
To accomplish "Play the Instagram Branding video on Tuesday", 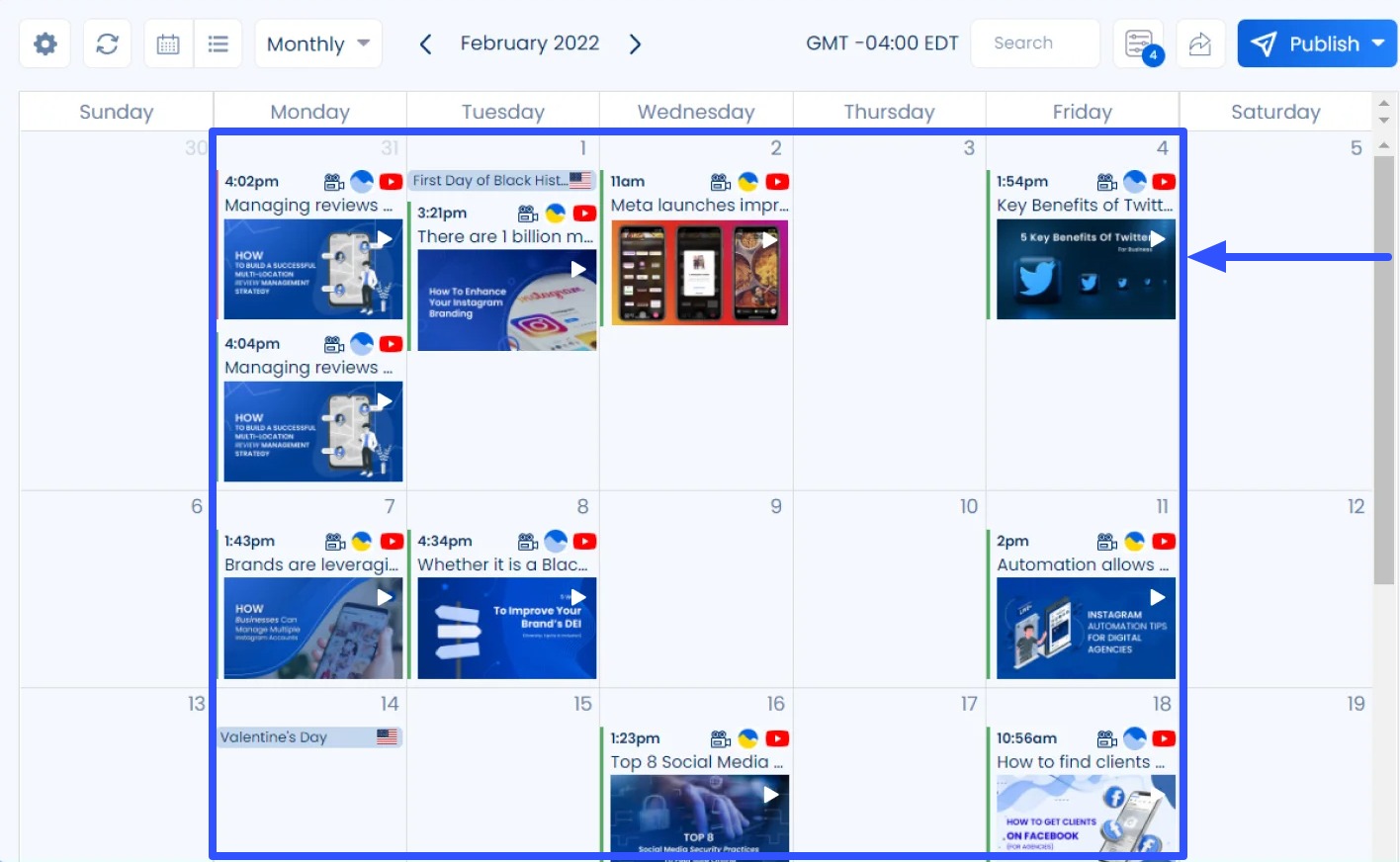I will point(578,269).
